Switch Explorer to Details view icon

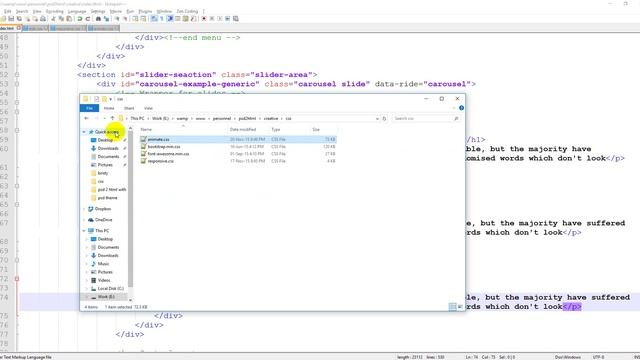(x=452, y=307)
